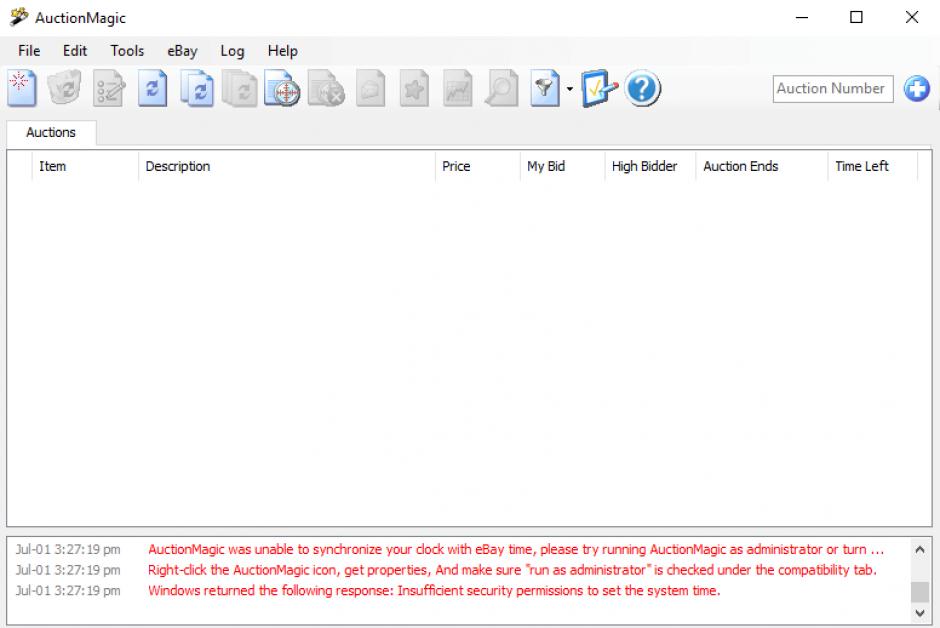Select the Auctions tab
This screenshot has width=940, height=628.
click(51, 132)
